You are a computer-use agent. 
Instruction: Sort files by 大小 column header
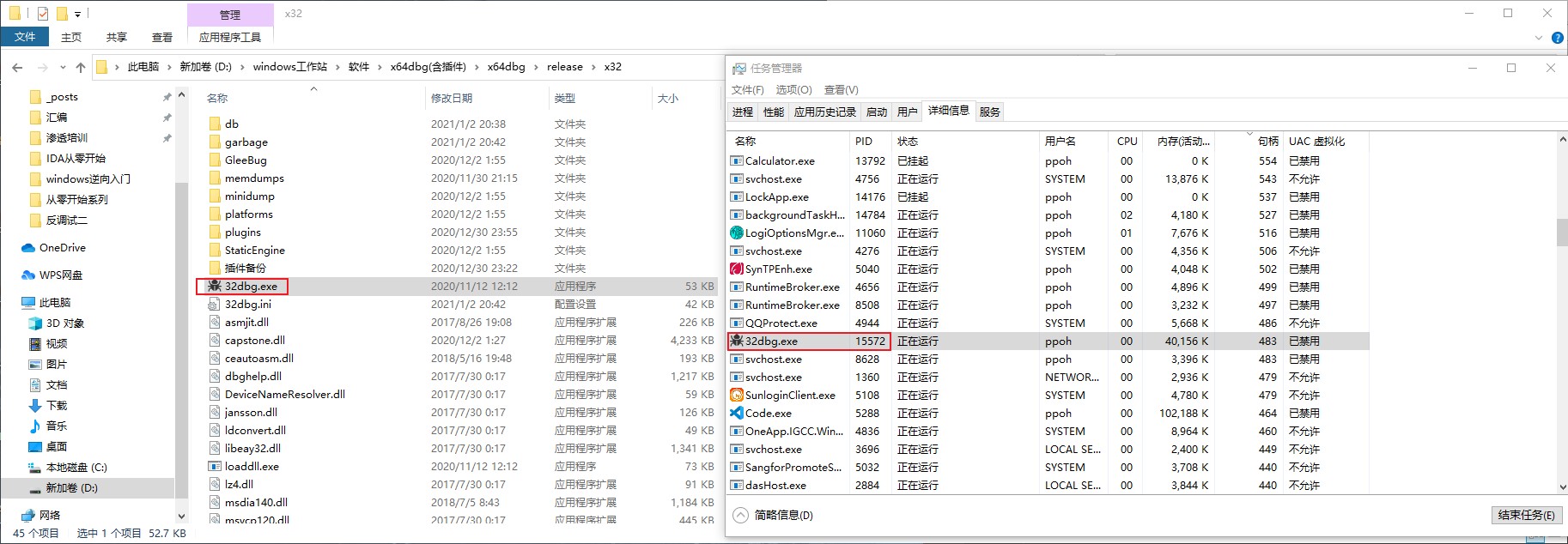pos(684,98)
